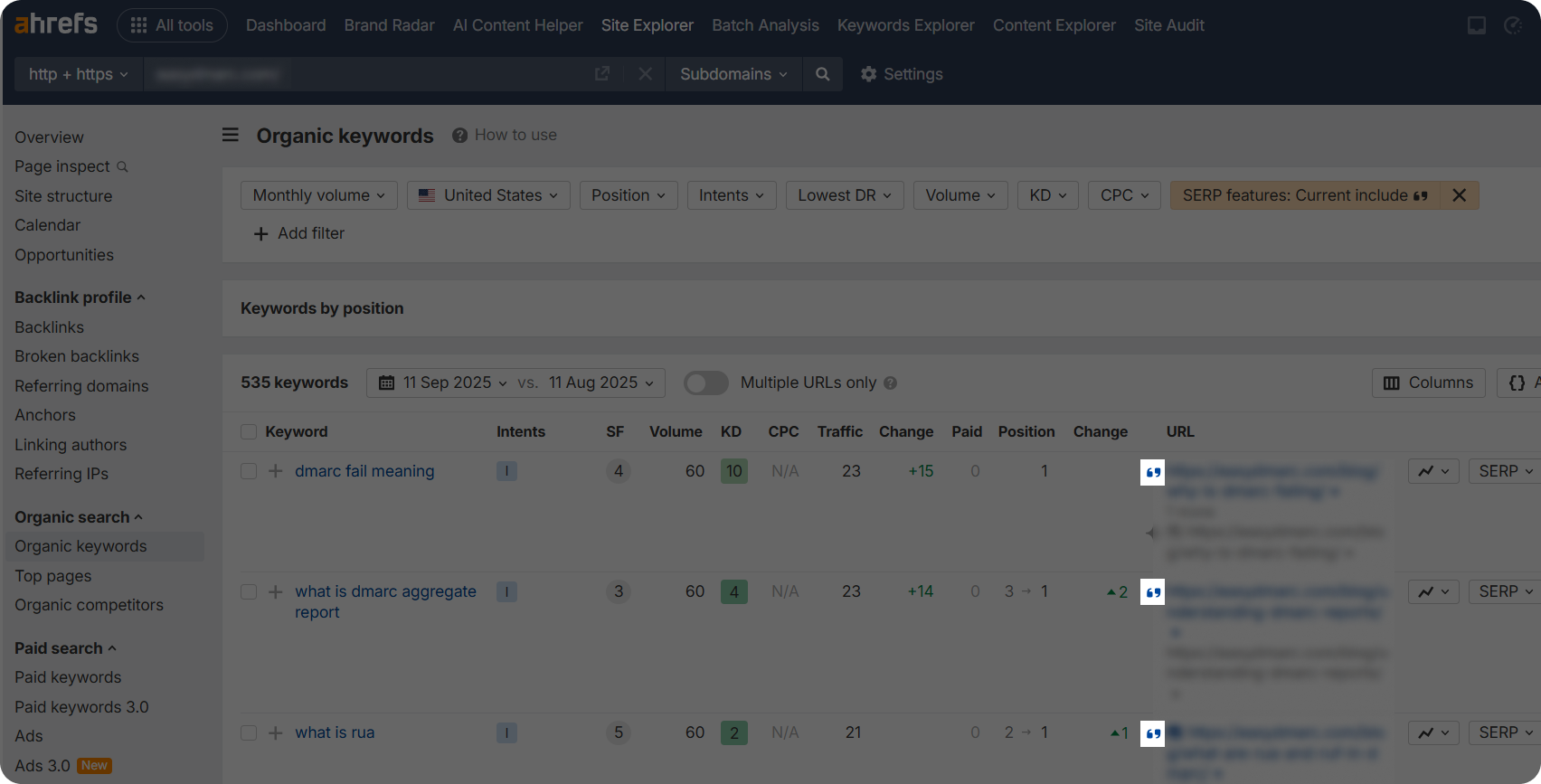
Task: Click the featured snippet icon for dmarc fail meaning
Action: pyautogui.click(x=1152, y=472)
